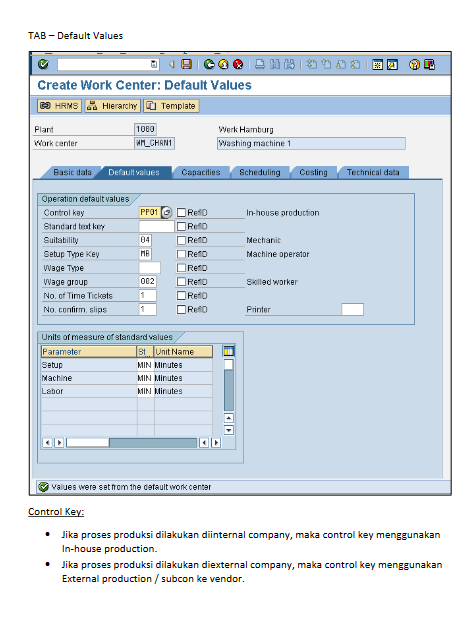The width and height of the screenshot is (473, 620).
Task: Click the Find Next icon
Action: click(289, 64)
